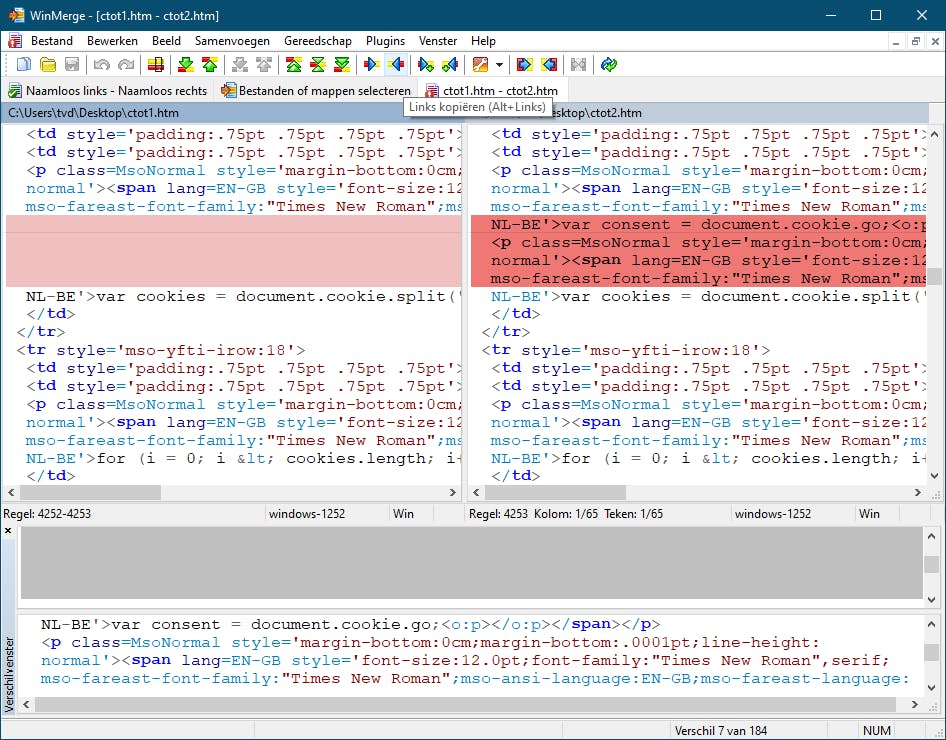Viewport: 946px width, 740px height.
Task: Jump to previous difference icon
Action: coord(209,65)
